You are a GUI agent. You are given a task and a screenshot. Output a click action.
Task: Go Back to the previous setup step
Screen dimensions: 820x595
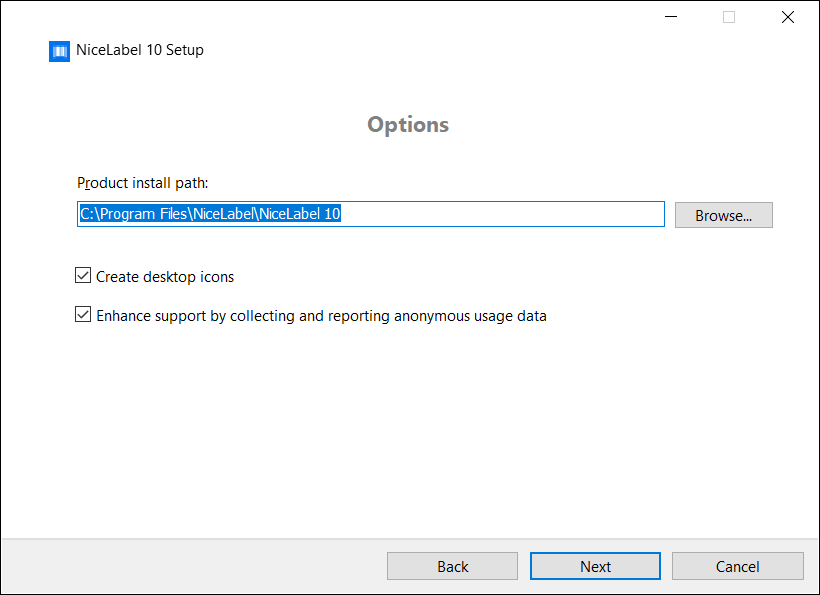point(452,566)
